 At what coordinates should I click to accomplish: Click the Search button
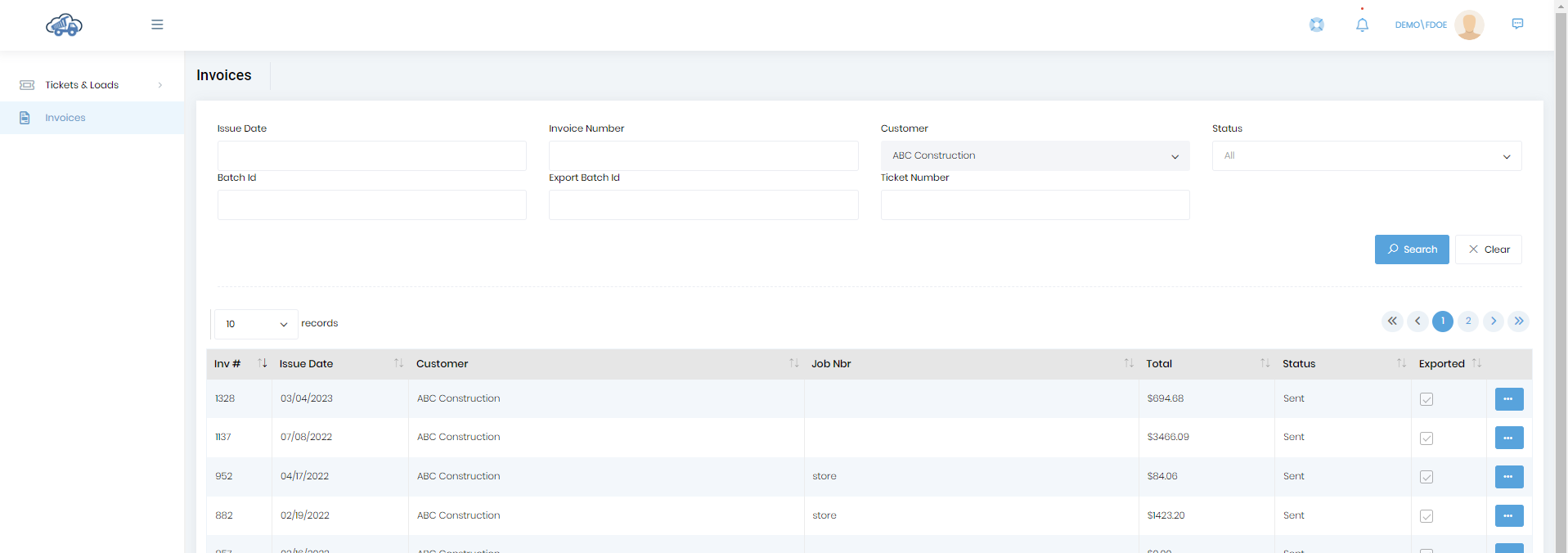click(1412, 250)
